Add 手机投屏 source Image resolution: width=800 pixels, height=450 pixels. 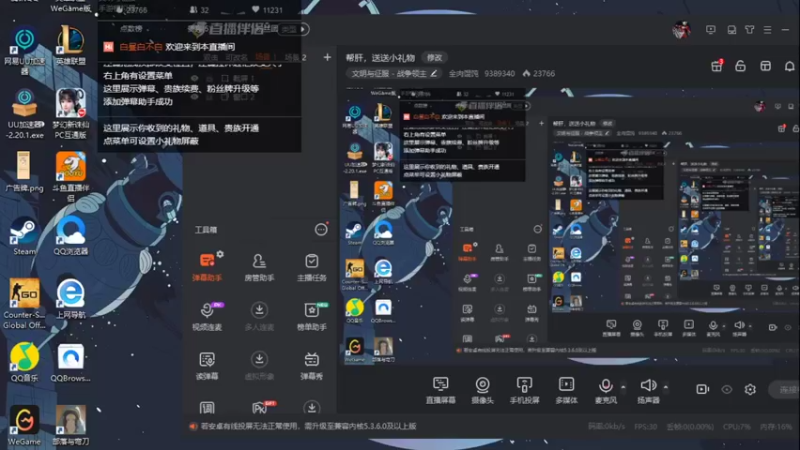click(524, 390)
